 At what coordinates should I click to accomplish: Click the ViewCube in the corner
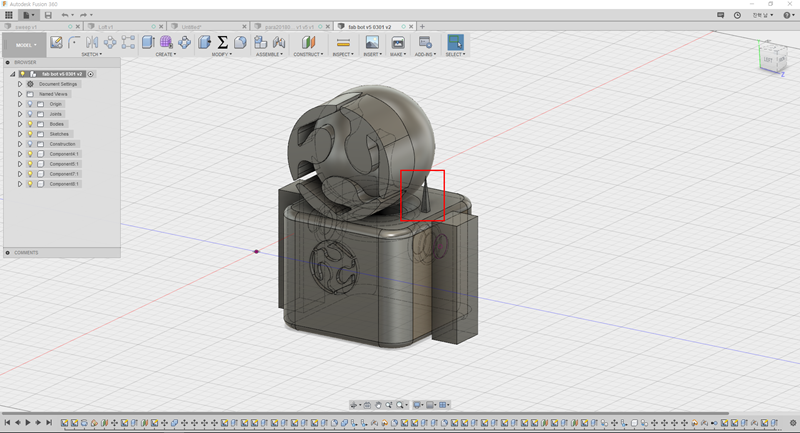771,58
